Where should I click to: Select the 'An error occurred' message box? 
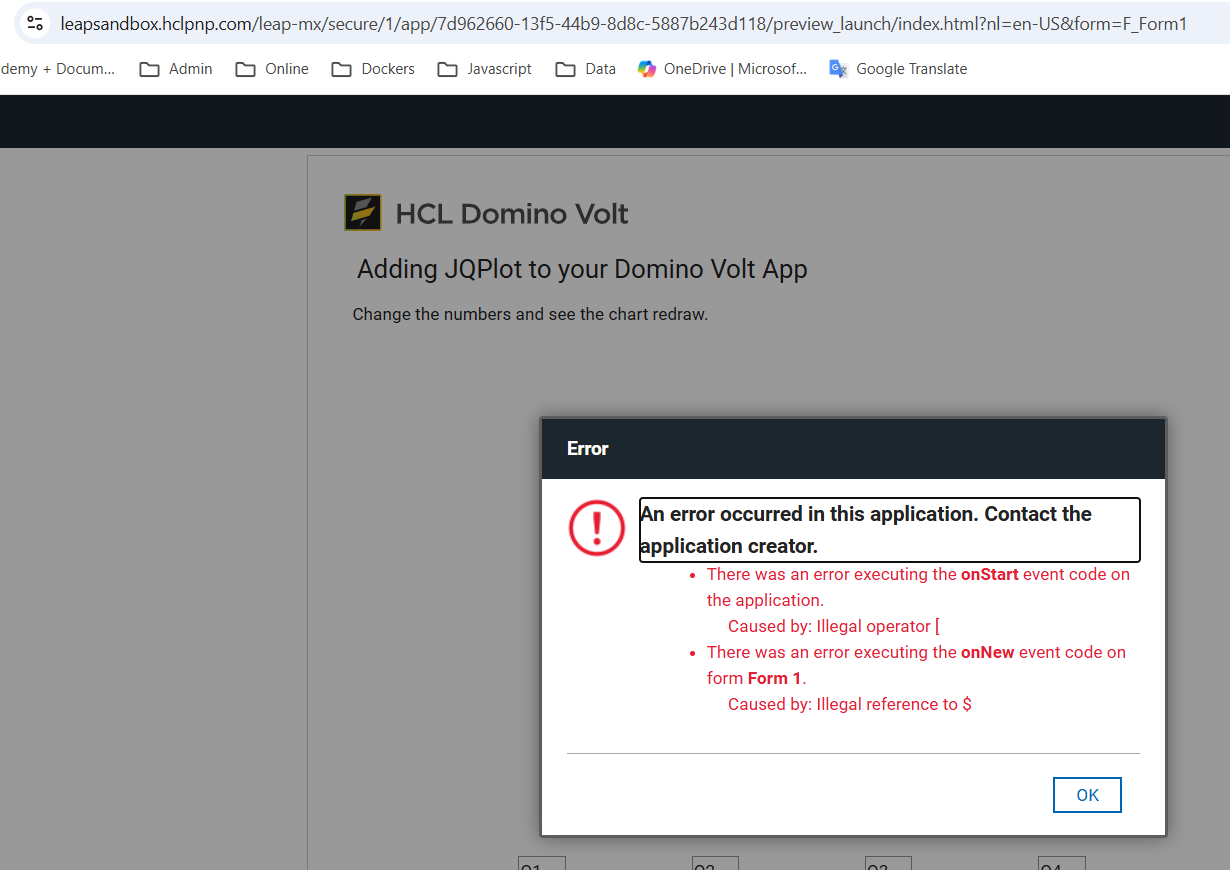click(x=889, y=530)
